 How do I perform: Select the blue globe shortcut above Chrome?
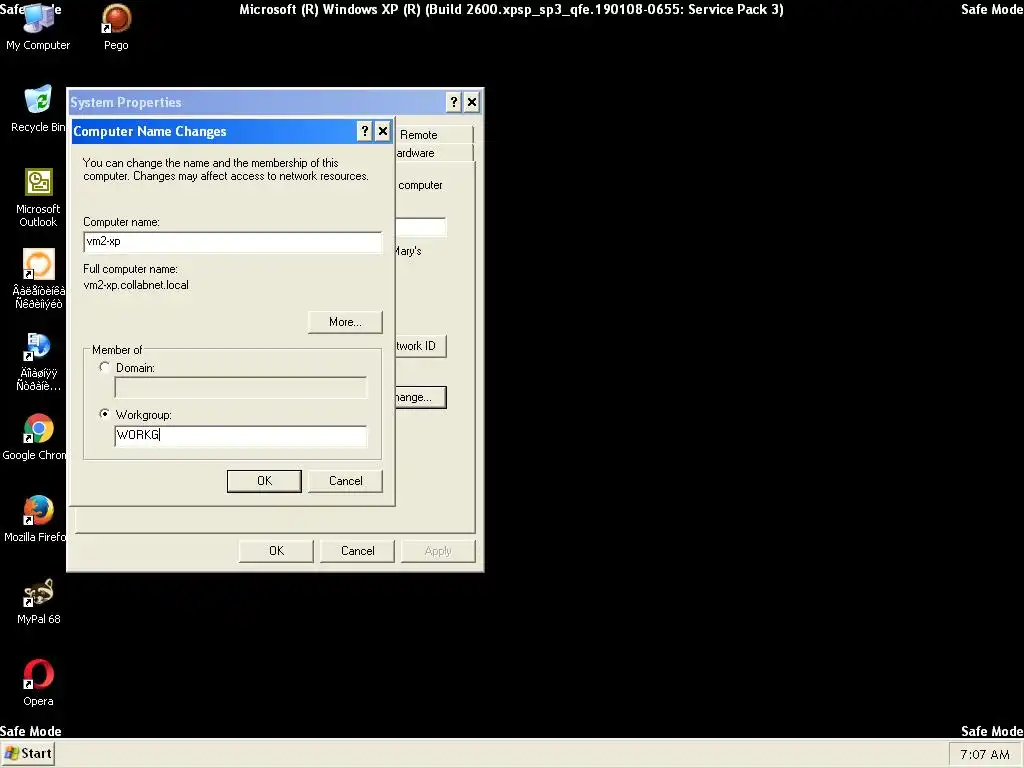point(38,361)
